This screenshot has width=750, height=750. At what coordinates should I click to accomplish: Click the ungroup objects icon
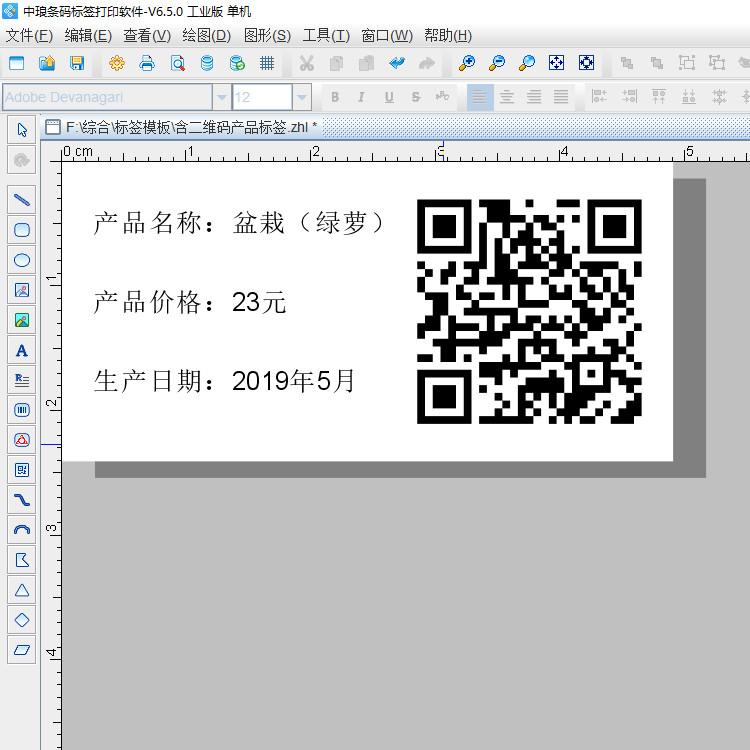click(x=717, y=63)
